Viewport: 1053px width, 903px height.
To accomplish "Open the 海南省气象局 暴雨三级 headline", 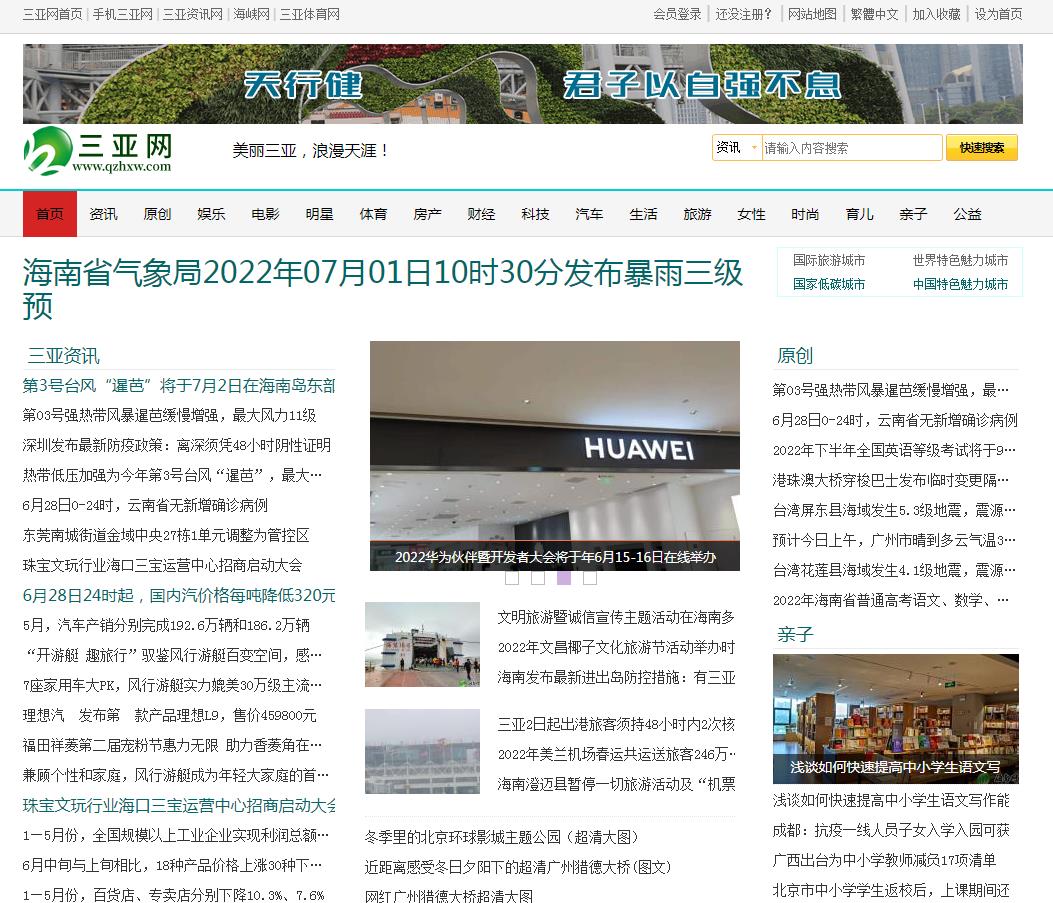I will coord(383,289).
